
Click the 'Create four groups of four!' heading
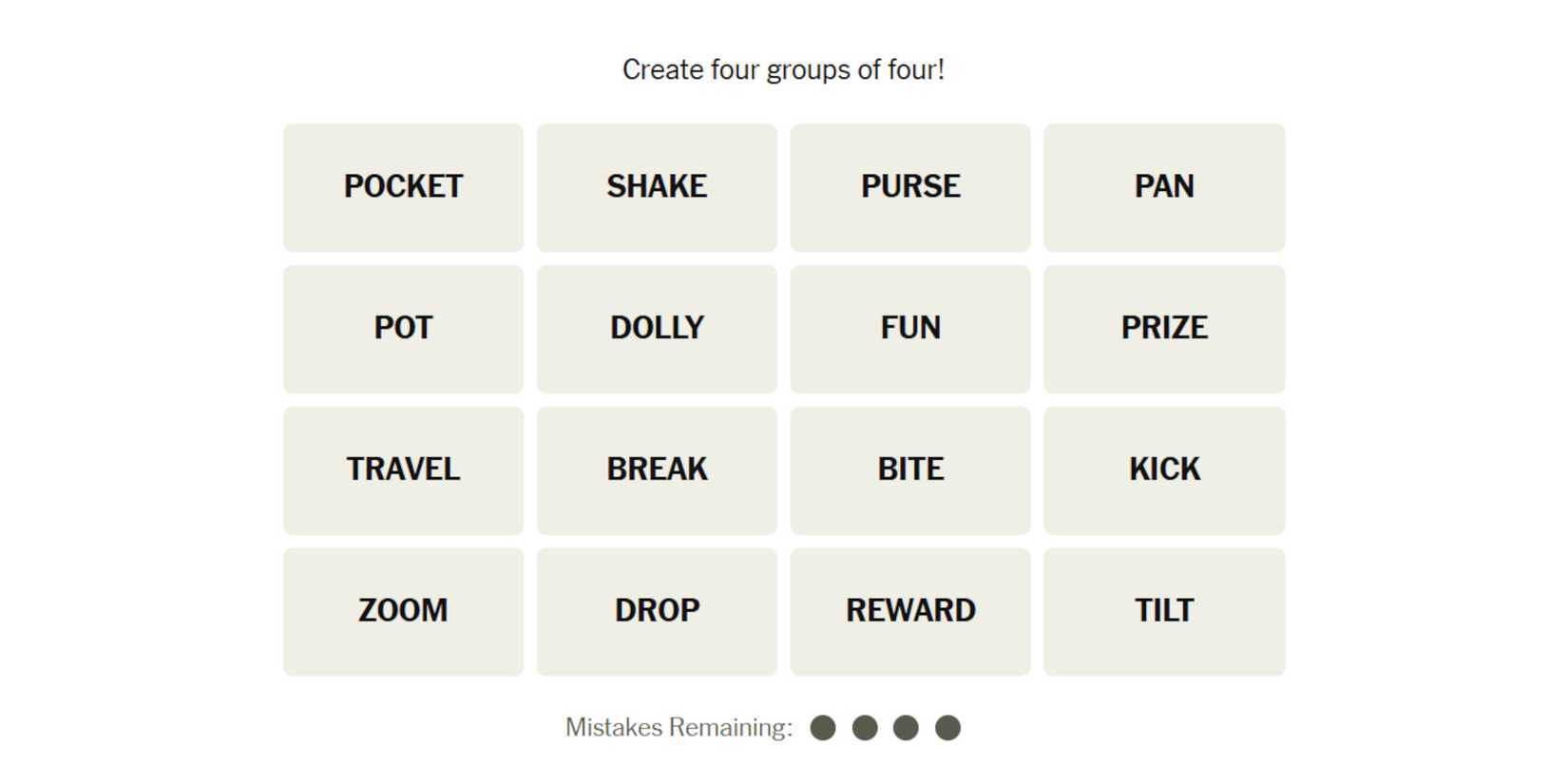click(x=783, y=70)
